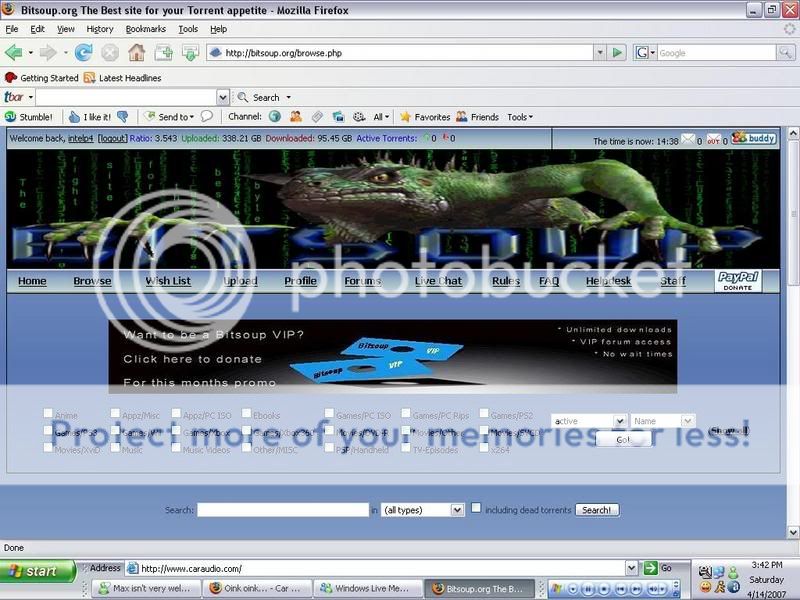
Task: Stop playback in taskbar media player
Action: tap(605, 589)
